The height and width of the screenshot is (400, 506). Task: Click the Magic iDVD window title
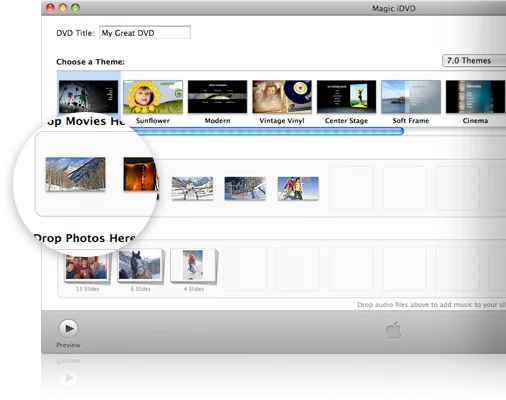tap(394, 8)
